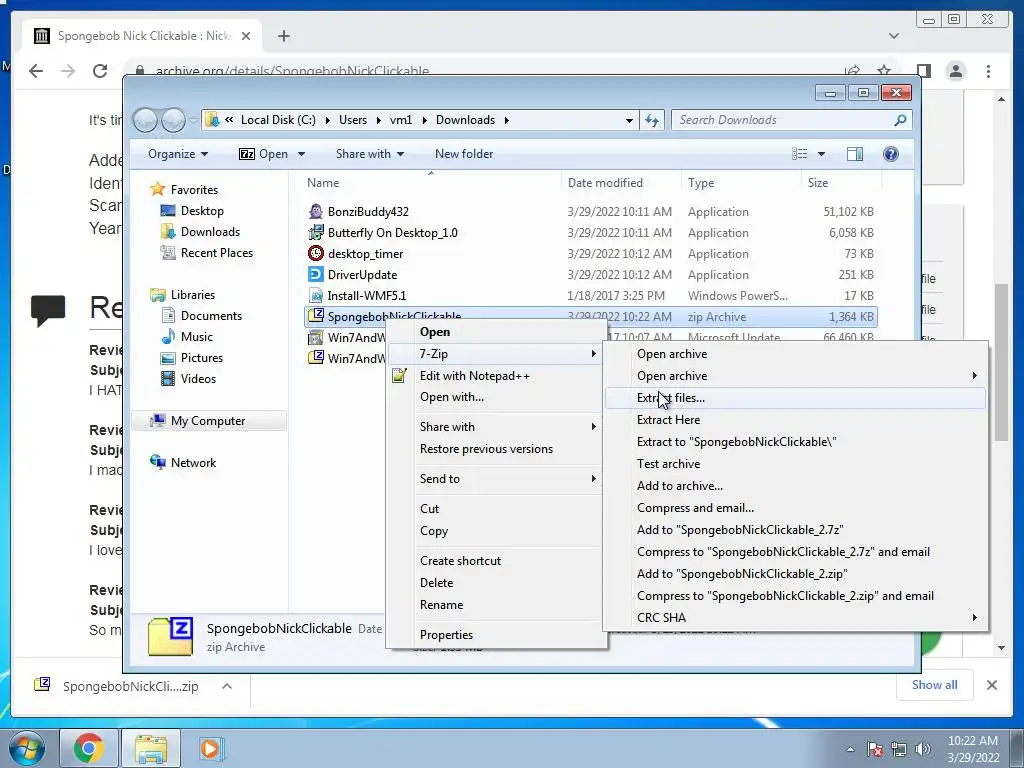Choose Cut from context menu
Screen dimensions: 1024x768
tap(496, 509)
